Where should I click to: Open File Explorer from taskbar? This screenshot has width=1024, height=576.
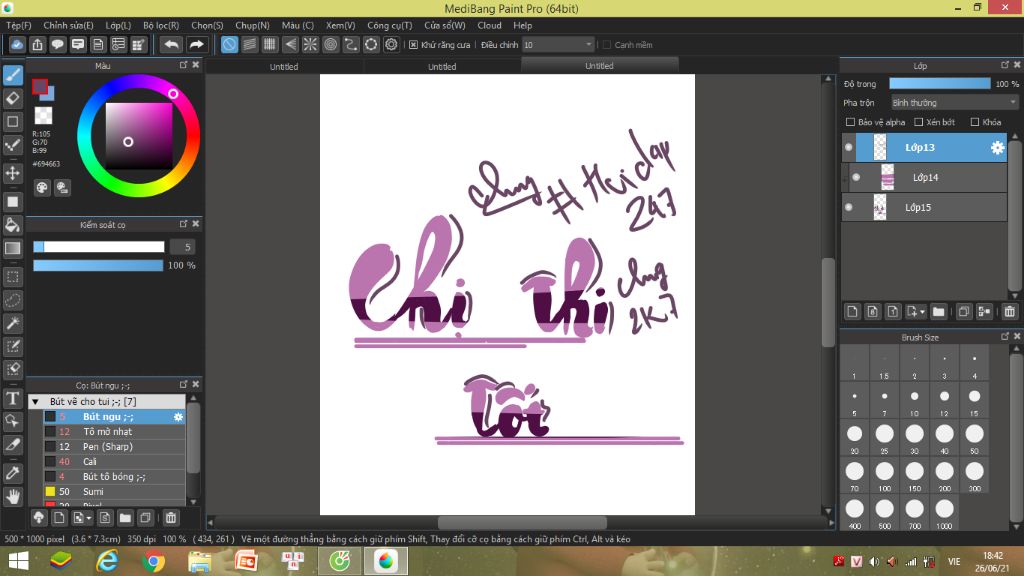pyautogui.click(x=199, y=561)
